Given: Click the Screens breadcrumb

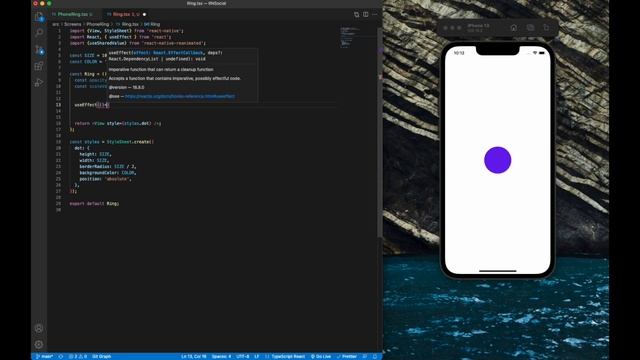Looking at the screenshot, I should 73,24.
